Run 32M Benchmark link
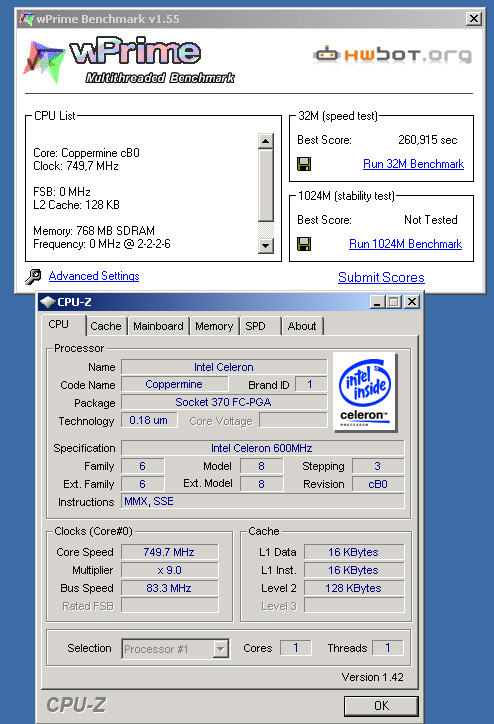This screenshot has height=724, width=494. click(x=413, y=164)
